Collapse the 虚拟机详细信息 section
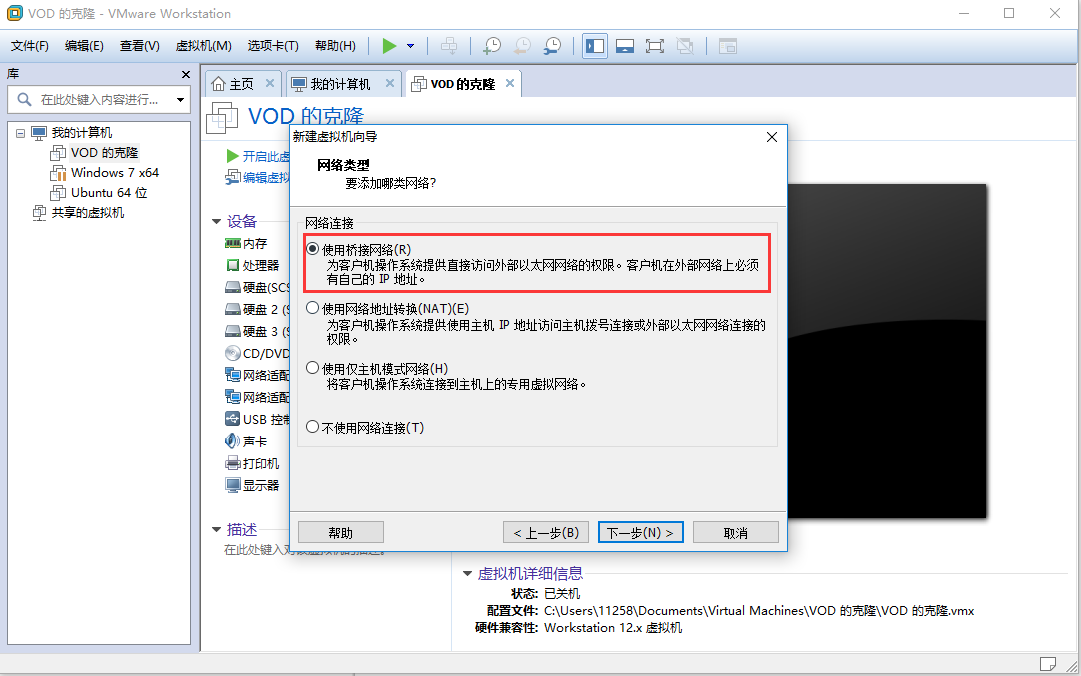Image resolution: width=1081 pixels, height=676 pixels. tap(467, 574)
